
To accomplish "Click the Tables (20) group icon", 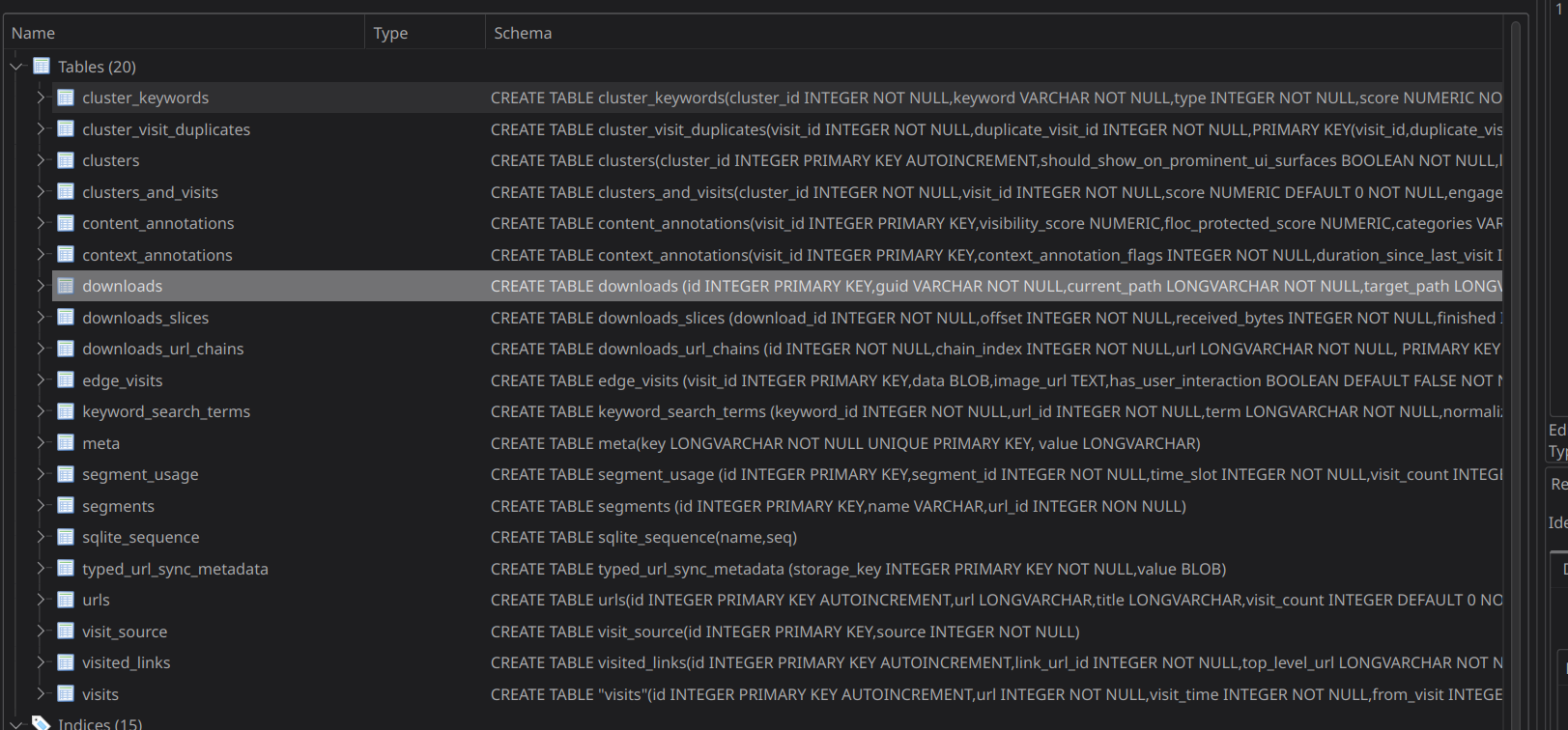I will click(42, 67).
